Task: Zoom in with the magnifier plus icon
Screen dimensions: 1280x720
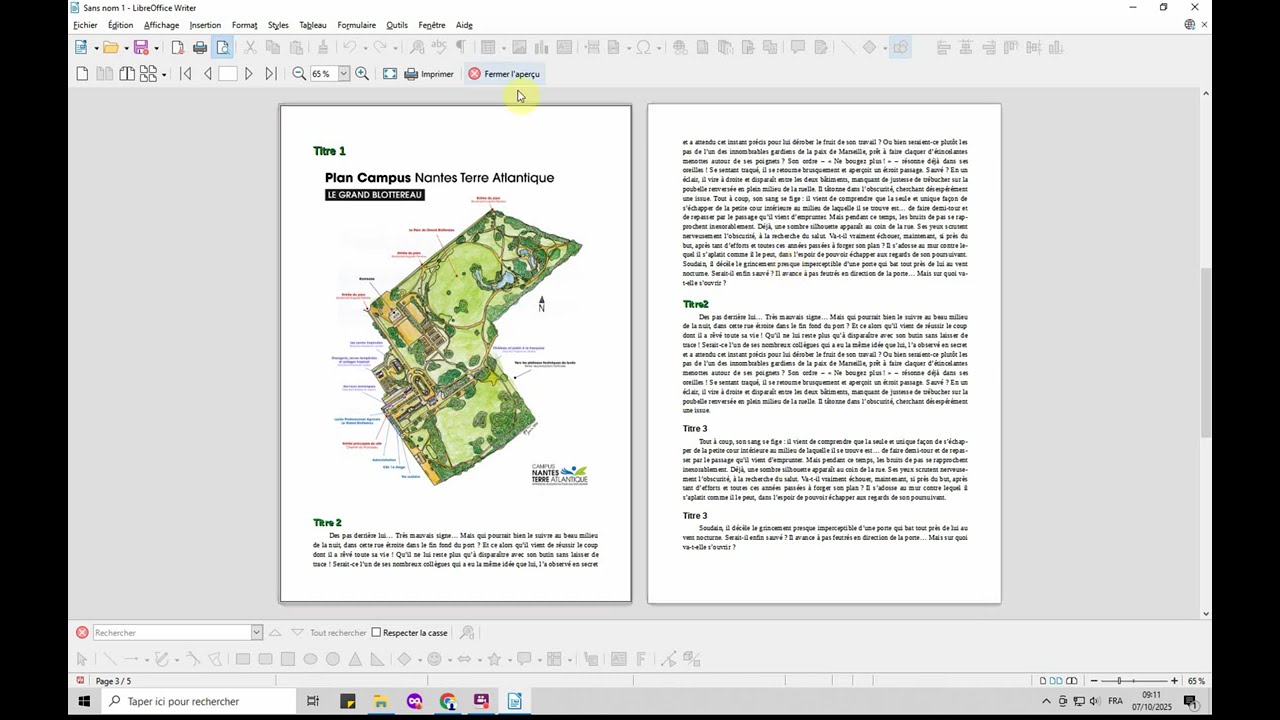Action: pyautogui.click(x=362, y=74)
